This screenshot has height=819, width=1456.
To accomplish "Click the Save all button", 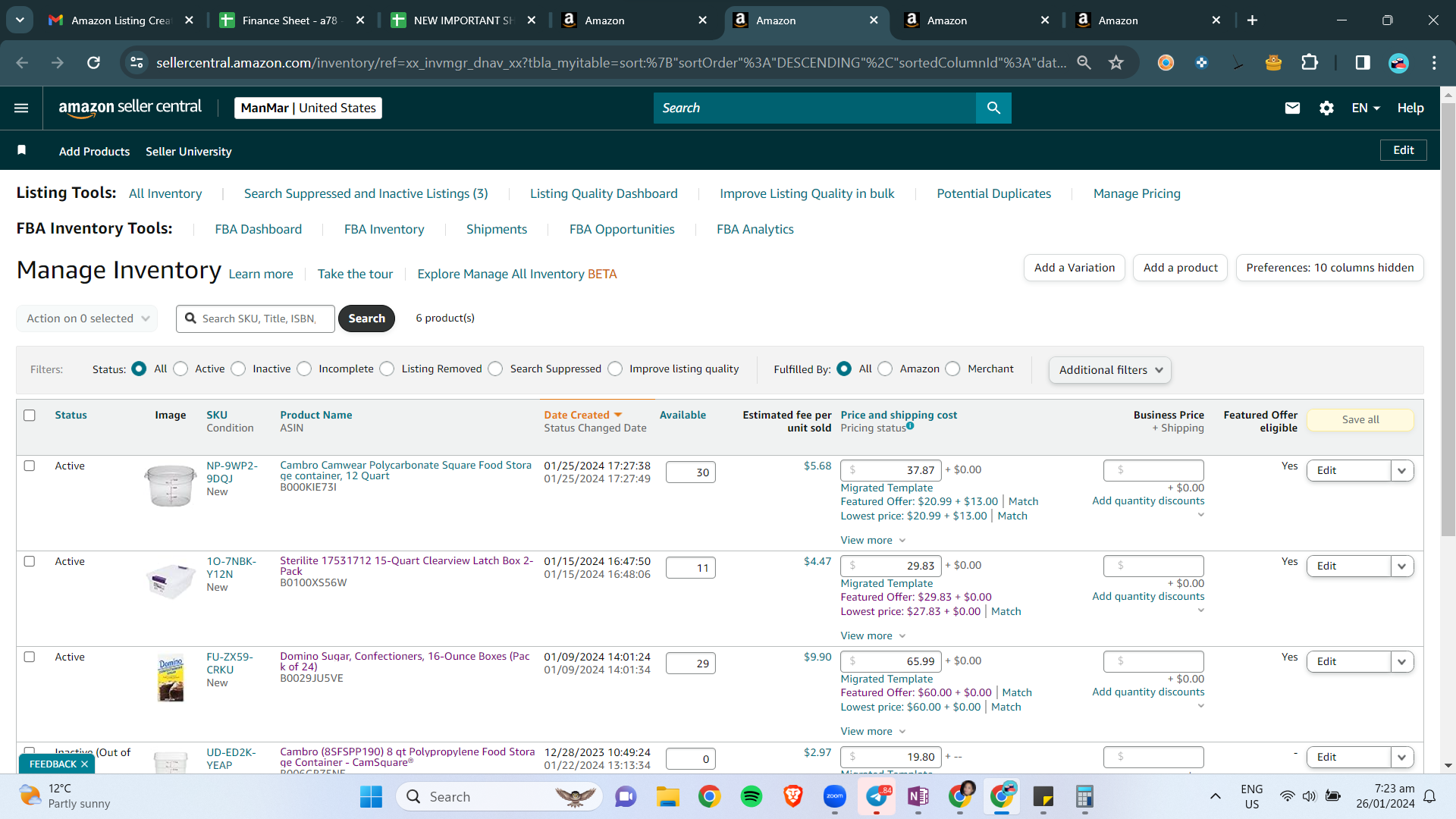I will (x=1360, y=419).
